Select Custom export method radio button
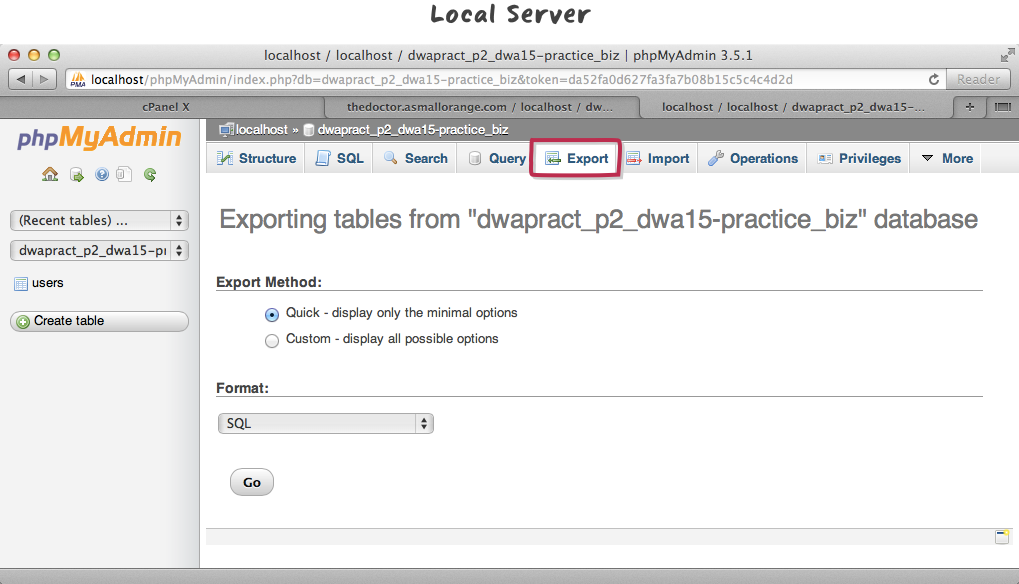This screenshot has height=584, width=1019. point(272,340)
